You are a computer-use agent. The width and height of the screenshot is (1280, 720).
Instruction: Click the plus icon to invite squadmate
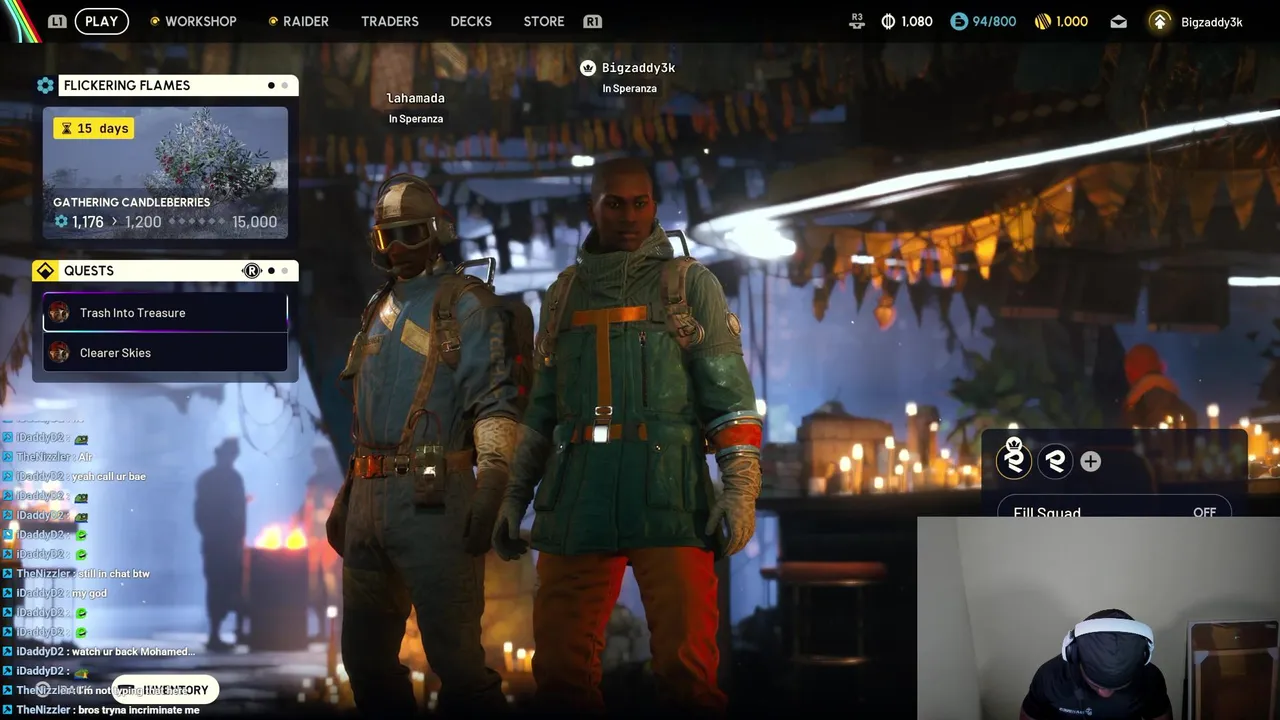click(x=1091, y=461)
